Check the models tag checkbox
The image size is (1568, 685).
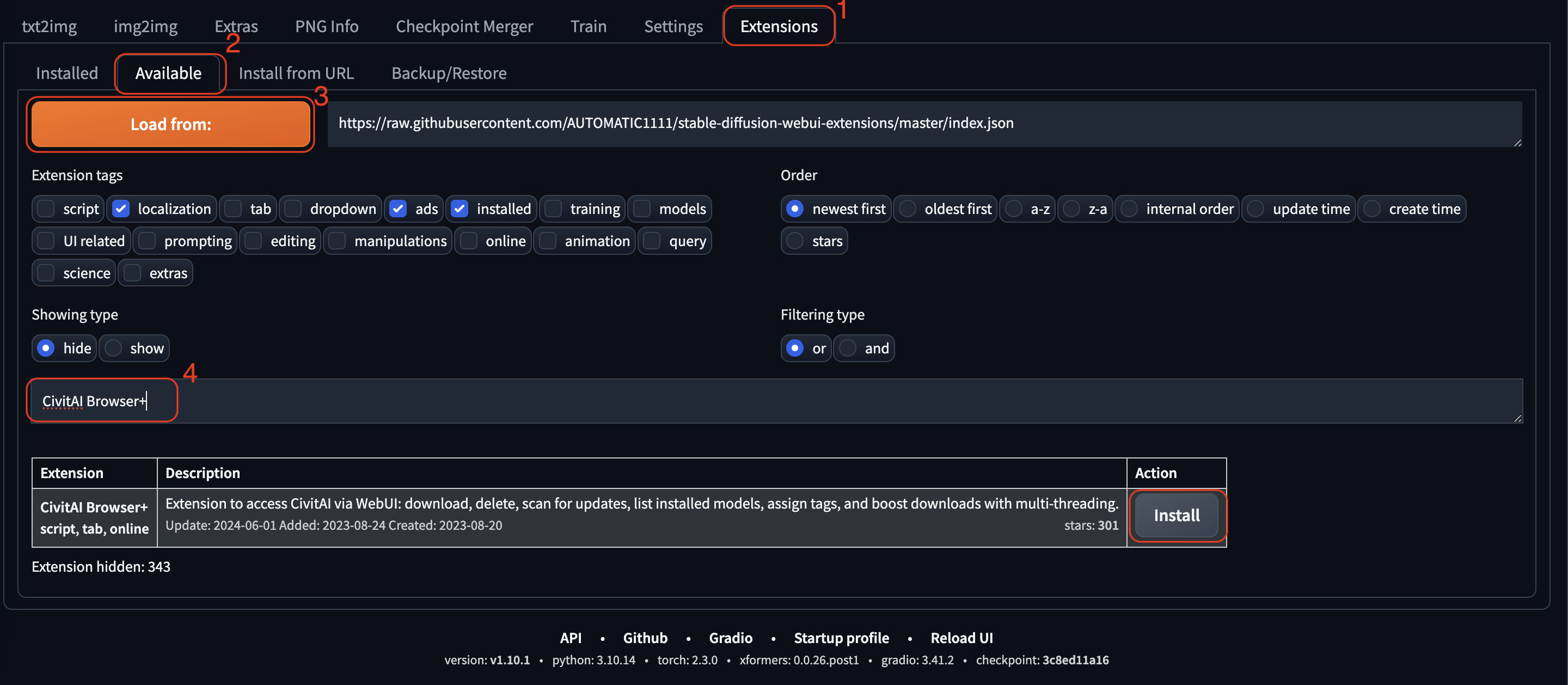click(642, 209)
